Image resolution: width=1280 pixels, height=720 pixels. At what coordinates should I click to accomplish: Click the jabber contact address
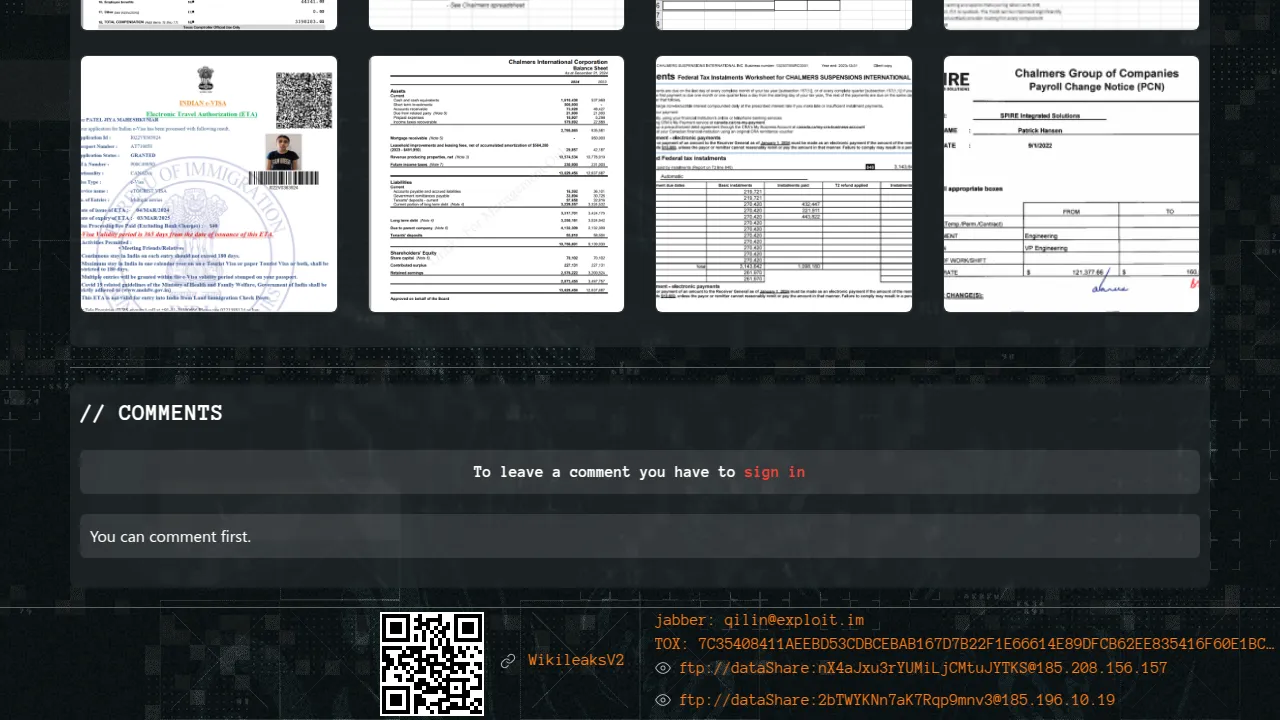click(x=759, y=621)
